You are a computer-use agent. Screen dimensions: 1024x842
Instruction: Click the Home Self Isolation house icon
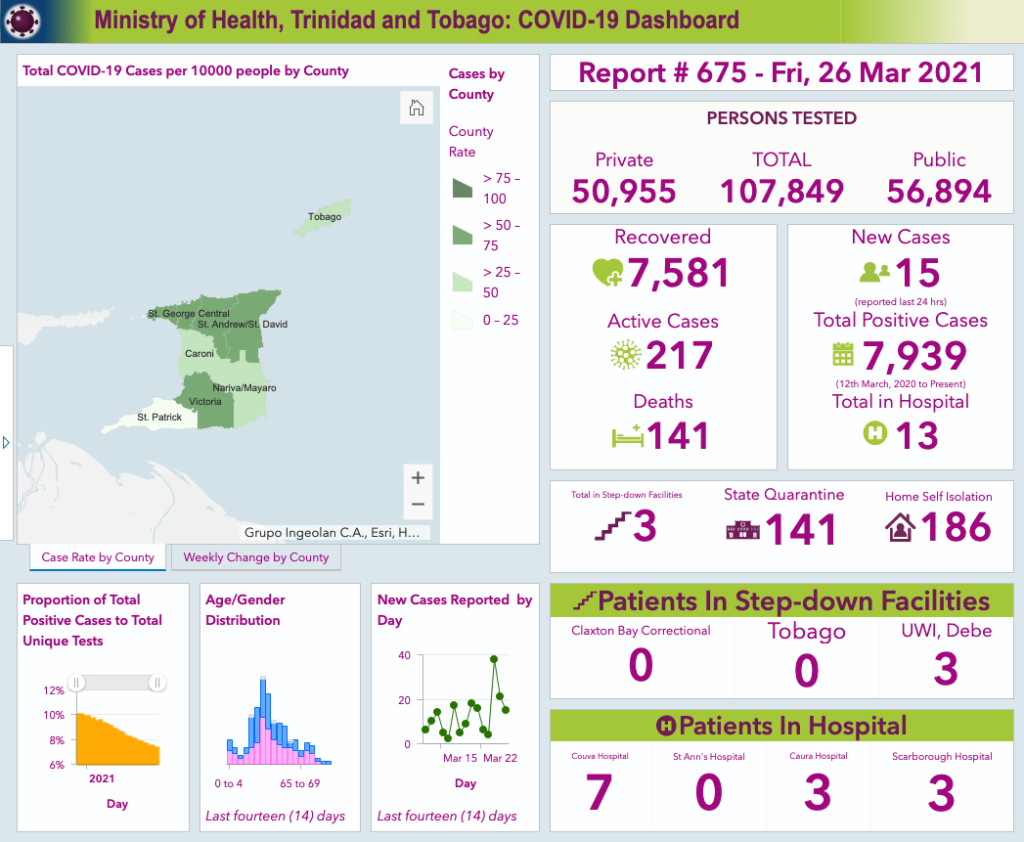click(900, 527)
